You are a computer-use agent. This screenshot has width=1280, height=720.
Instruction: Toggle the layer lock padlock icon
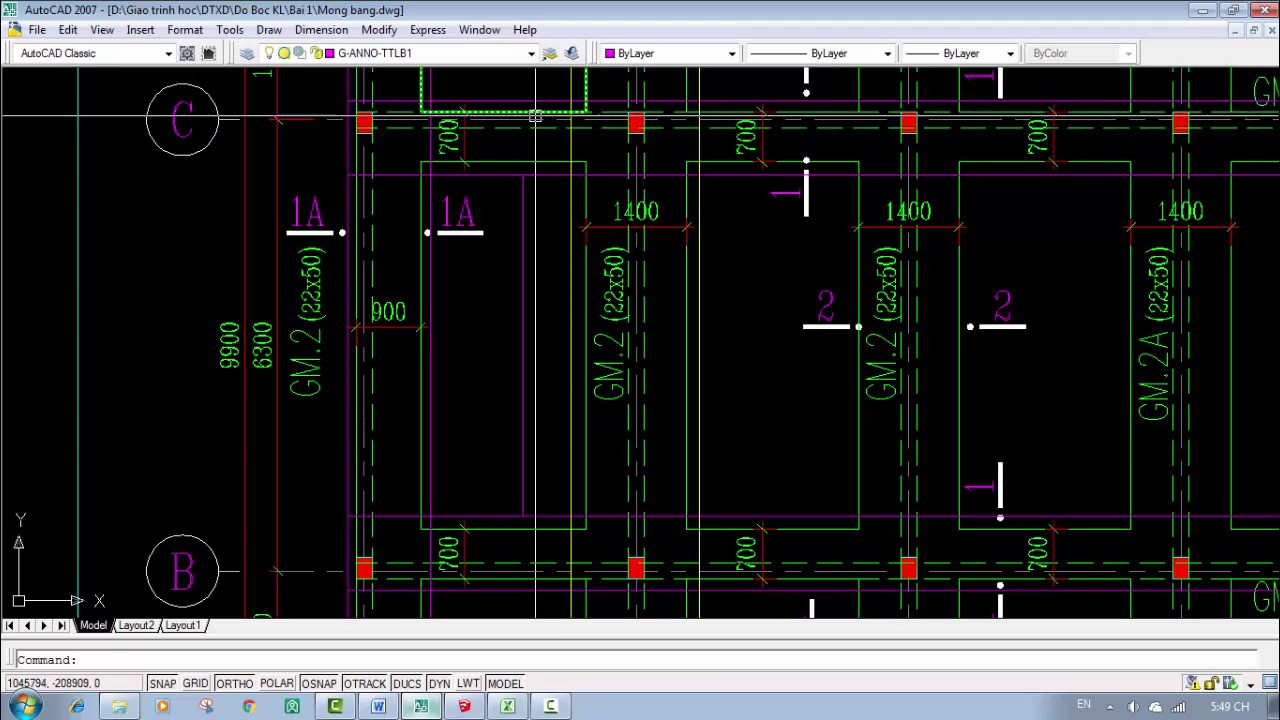coord(316,53)
